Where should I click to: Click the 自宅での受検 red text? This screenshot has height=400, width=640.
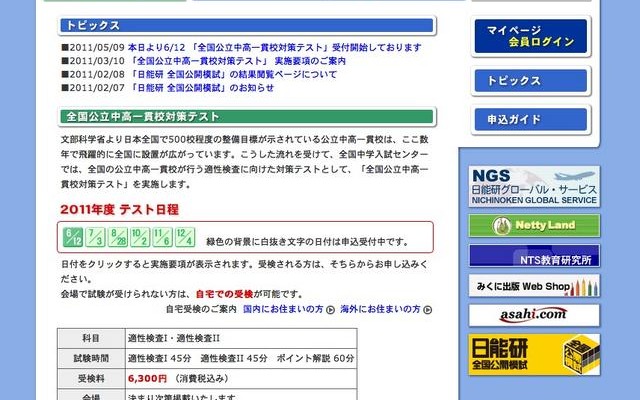coord(224,294)
